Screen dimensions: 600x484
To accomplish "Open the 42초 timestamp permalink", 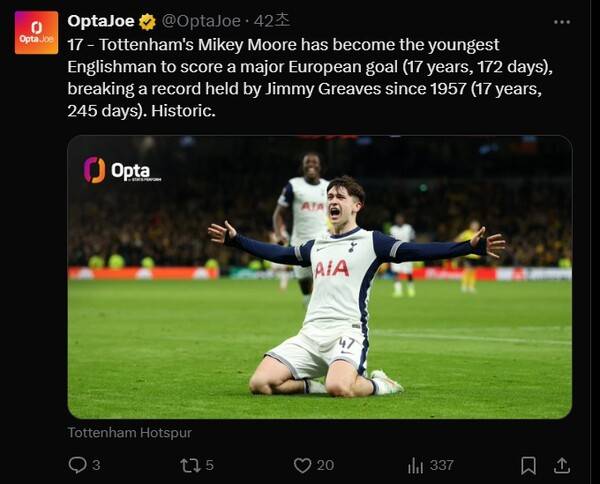I will coord(272,21).
